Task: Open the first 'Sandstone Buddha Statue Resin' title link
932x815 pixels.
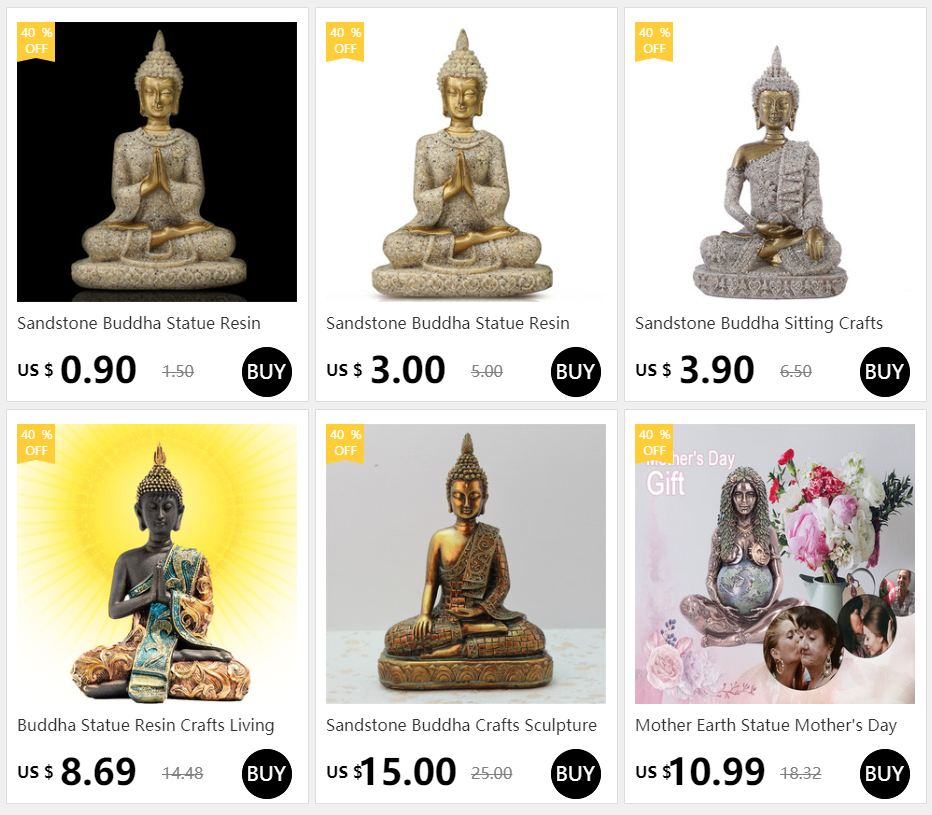Action: coord(138,323)
